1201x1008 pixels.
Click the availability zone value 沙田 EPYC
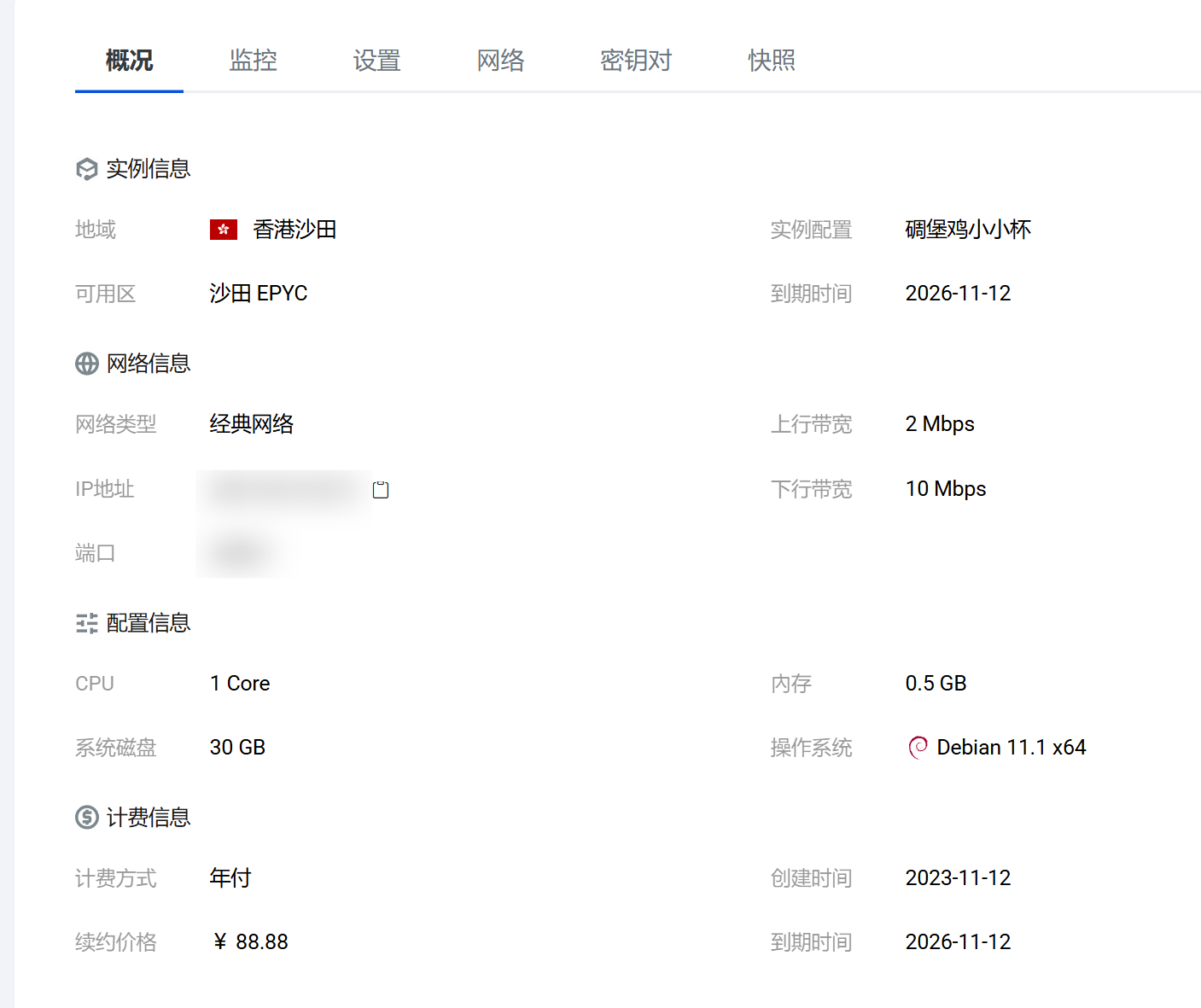(x=259, y=294)
